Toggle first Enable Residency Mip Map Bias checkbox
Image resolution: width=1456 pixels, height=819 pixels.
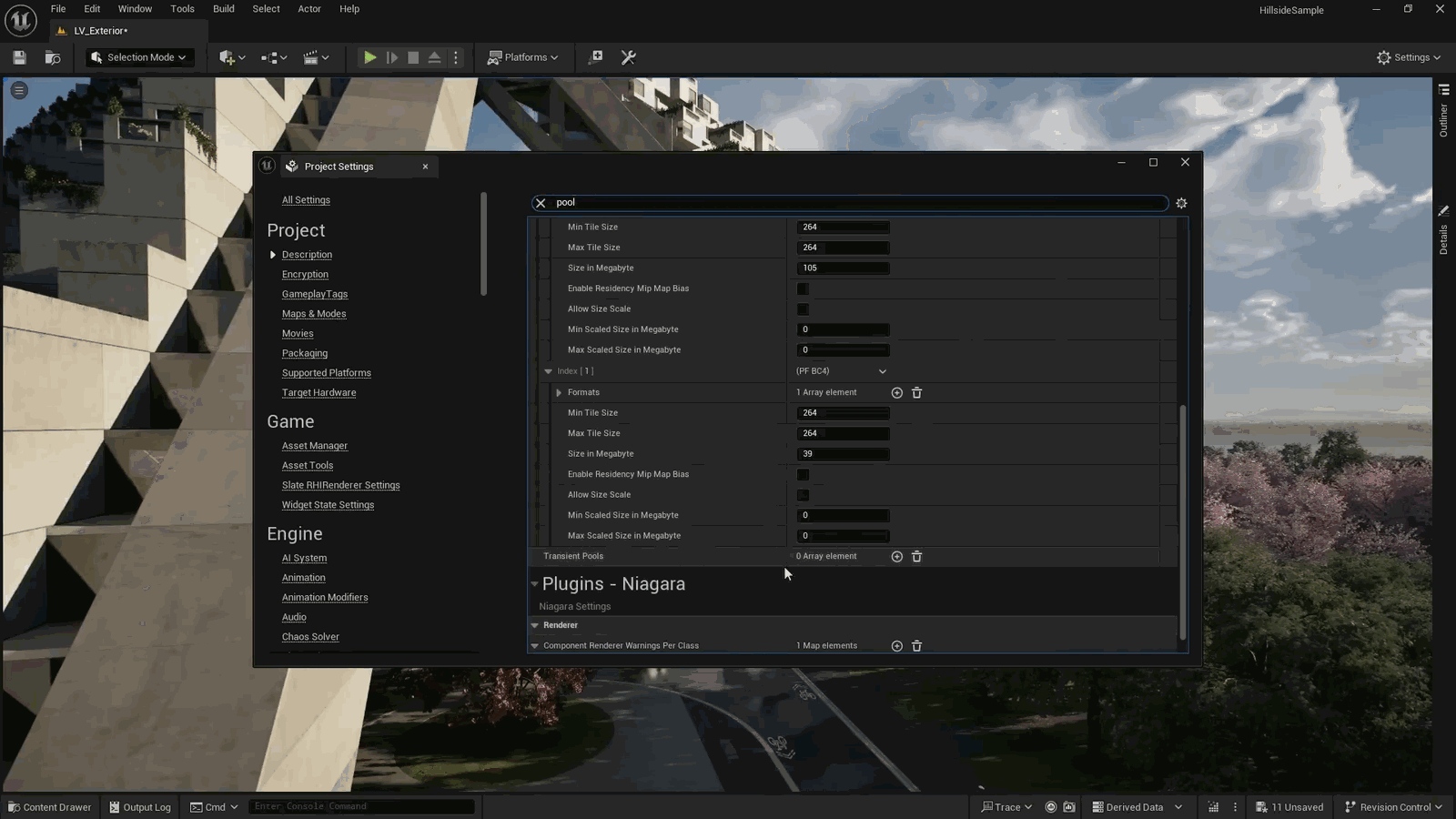(803, 288)
